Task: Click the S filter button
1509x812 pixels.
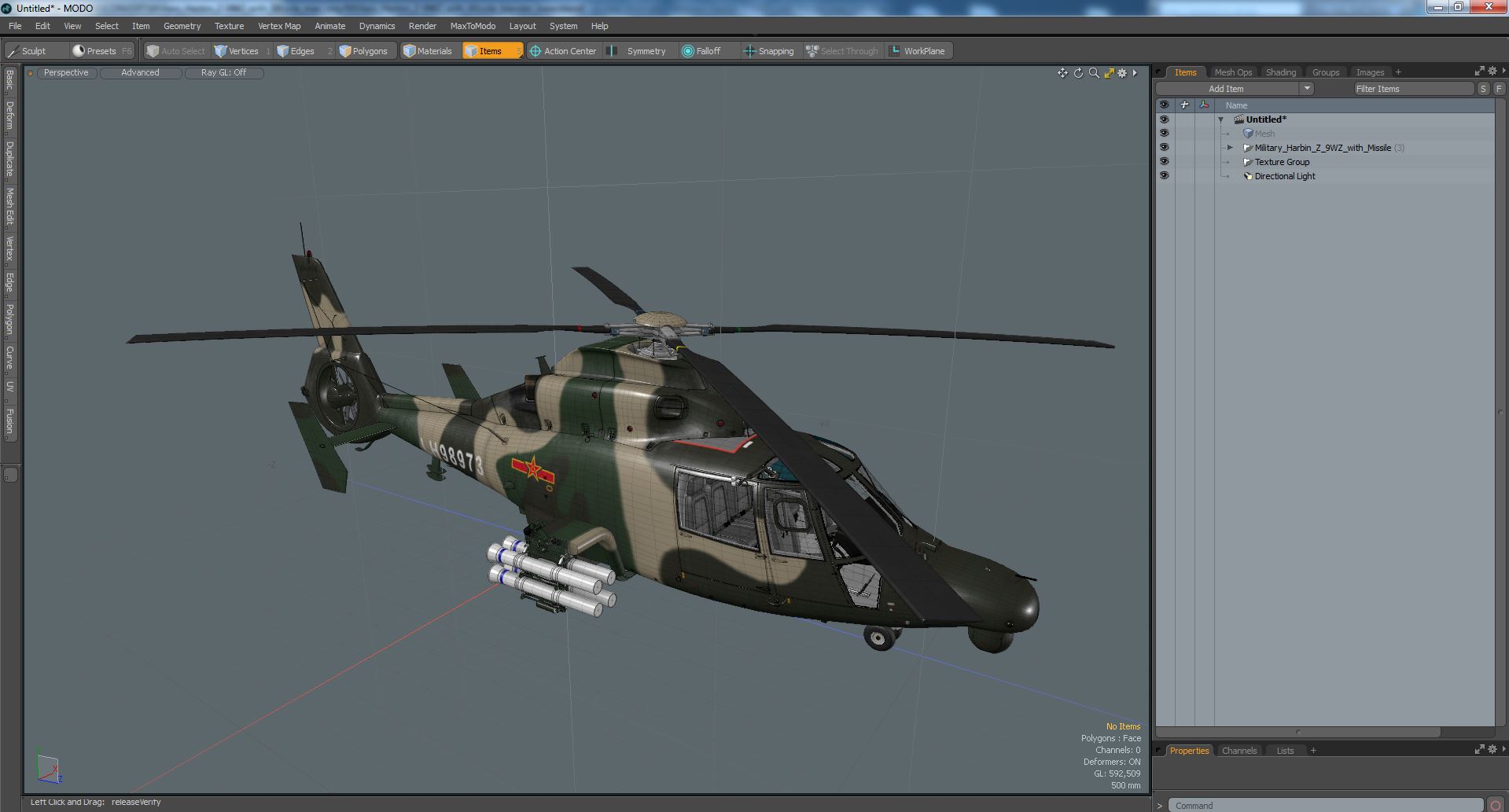Action: [x=1483, y=89]
